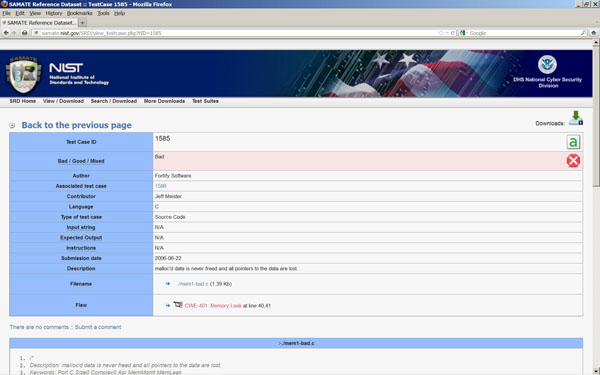Open the Edit menu
600x375 pixels.
pyautogui.click(x=20, y=13)
